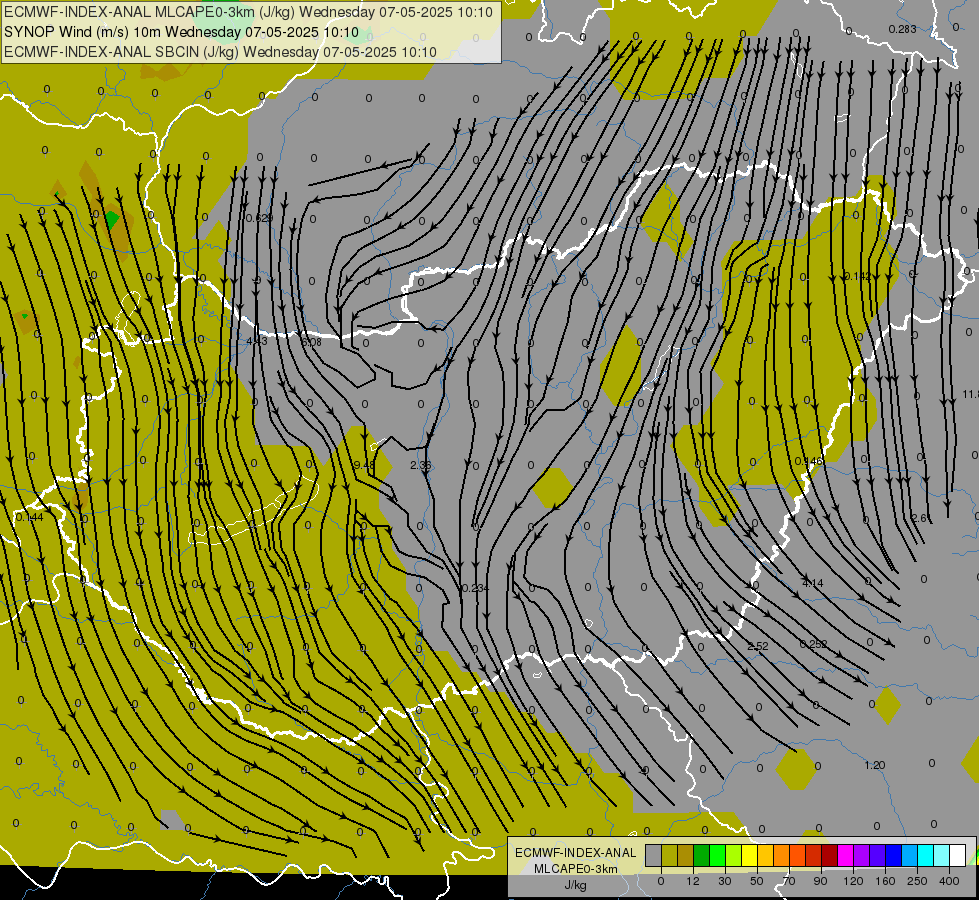Select the legend tick label 90
The height and width of the screenshot is (900, 979).
820,881
